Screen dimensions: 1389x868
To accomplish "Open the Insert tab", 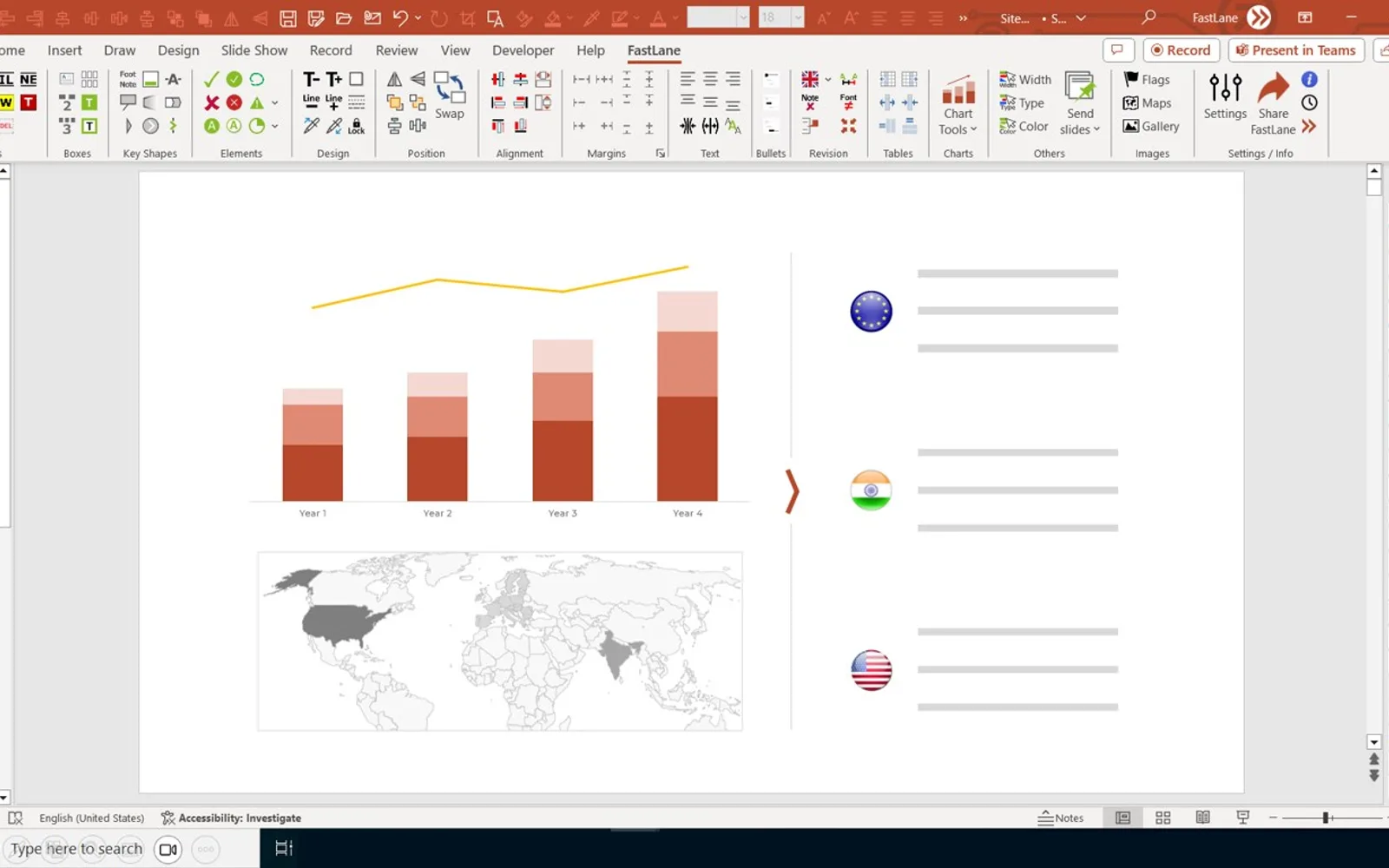I will coord(65,50).
